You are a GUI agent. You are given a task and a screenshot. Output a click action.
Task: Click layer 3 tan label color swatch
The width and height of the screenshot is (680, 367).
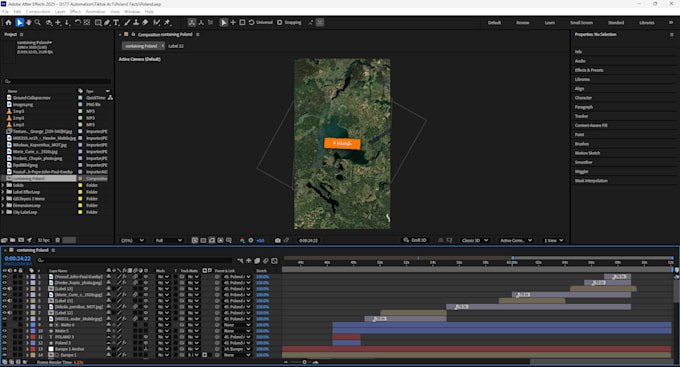tap(33, 288)
